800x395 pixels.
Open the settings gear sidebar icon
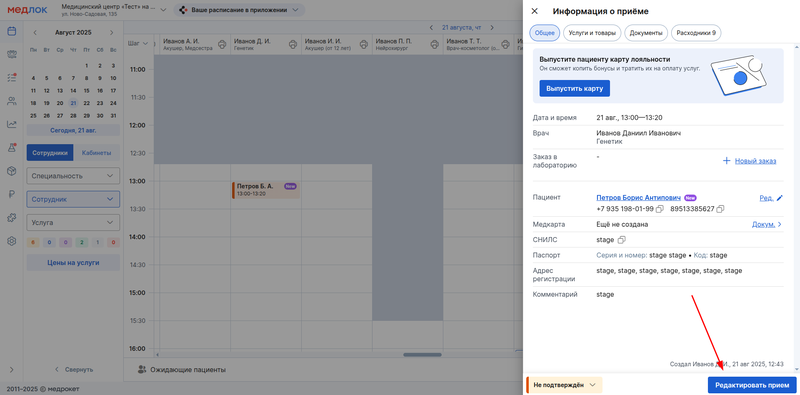tap(11, 241)
